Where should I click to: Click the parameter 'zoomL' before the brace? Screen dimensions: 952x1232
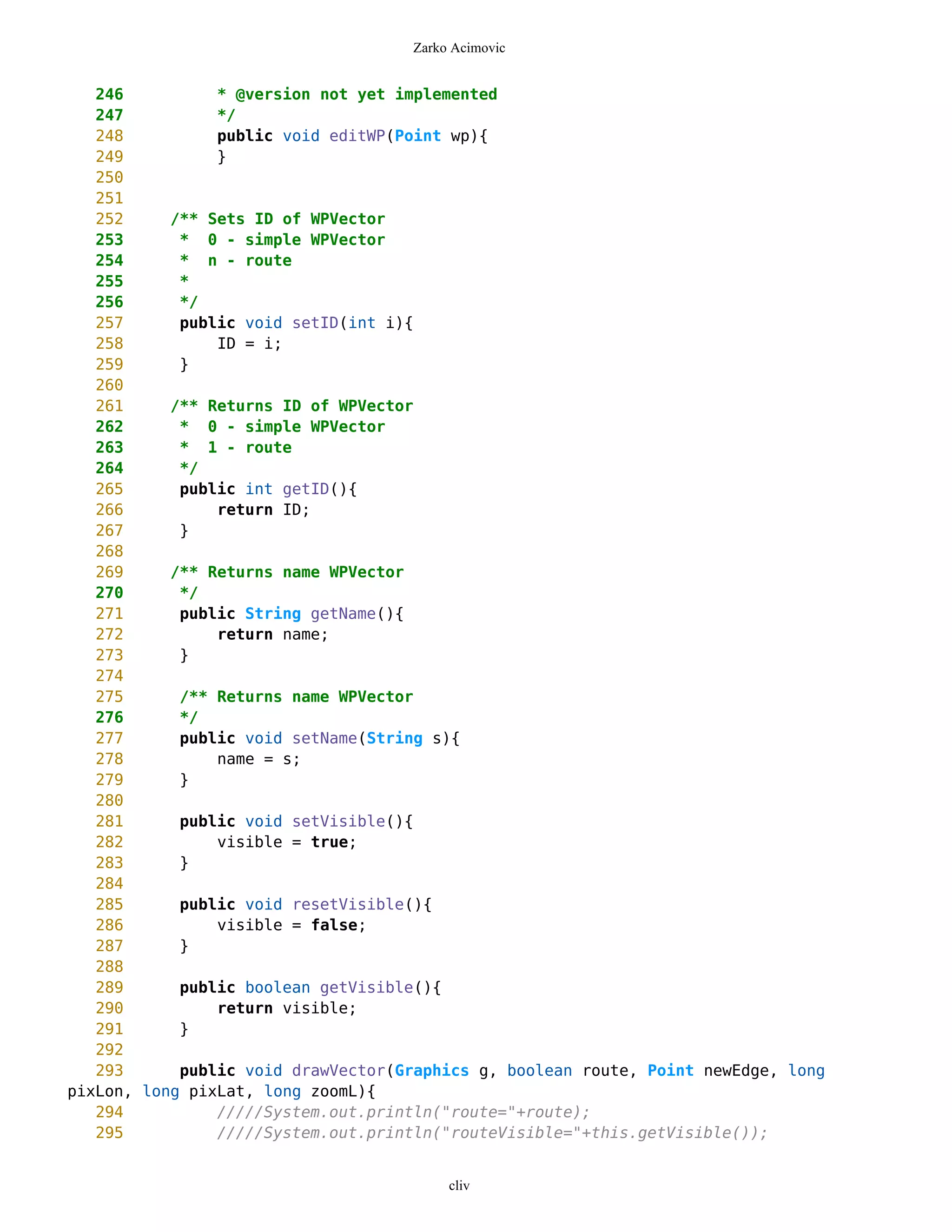334,1092
